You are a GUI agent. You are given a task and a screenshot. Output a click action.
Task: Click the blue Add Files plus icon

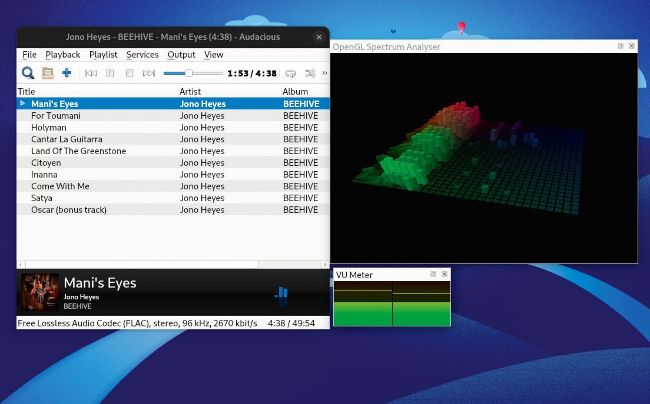click(x=66, y=73)
